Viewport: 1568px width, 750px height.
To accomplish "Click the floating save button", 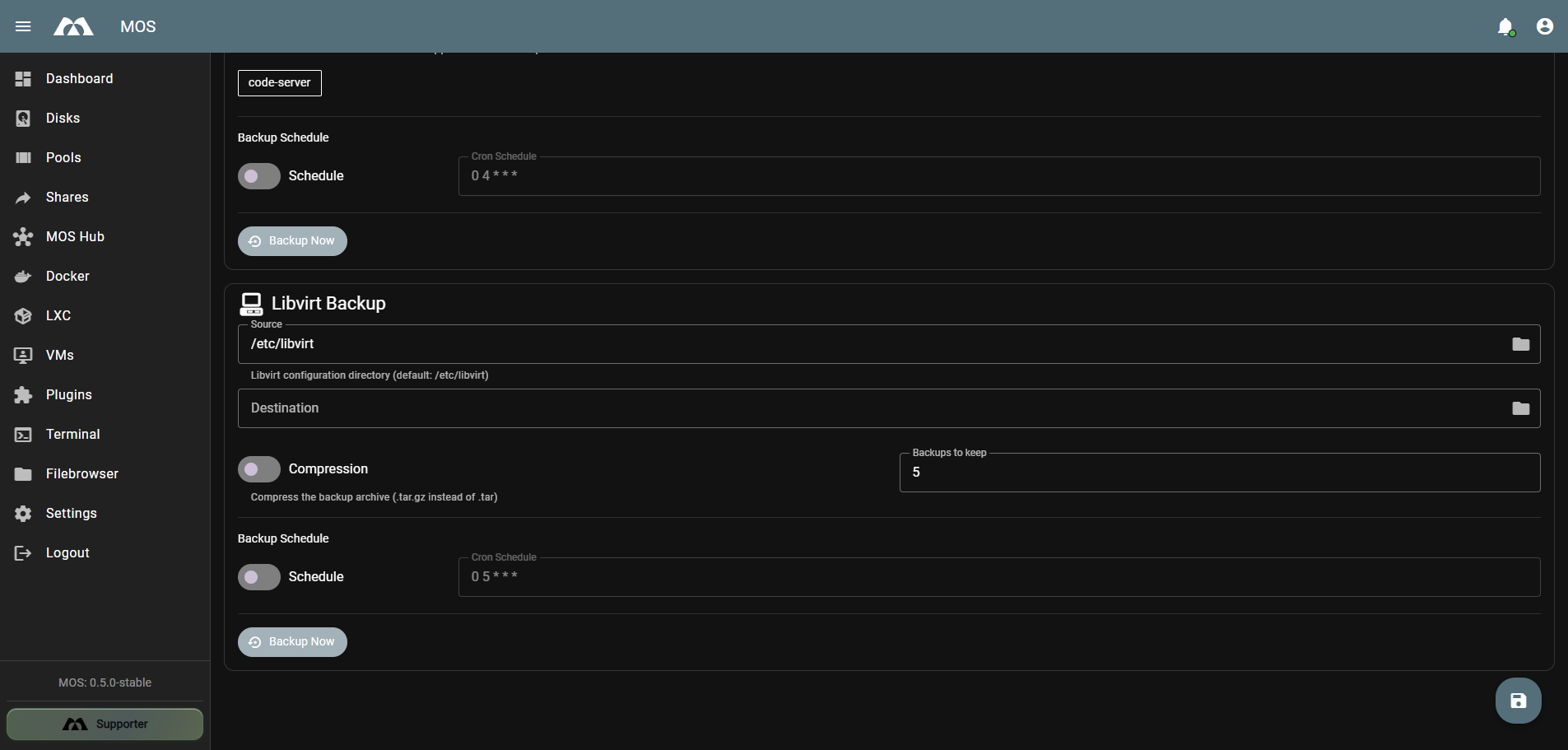I will pyautogui.click(x=1518, y=701).
